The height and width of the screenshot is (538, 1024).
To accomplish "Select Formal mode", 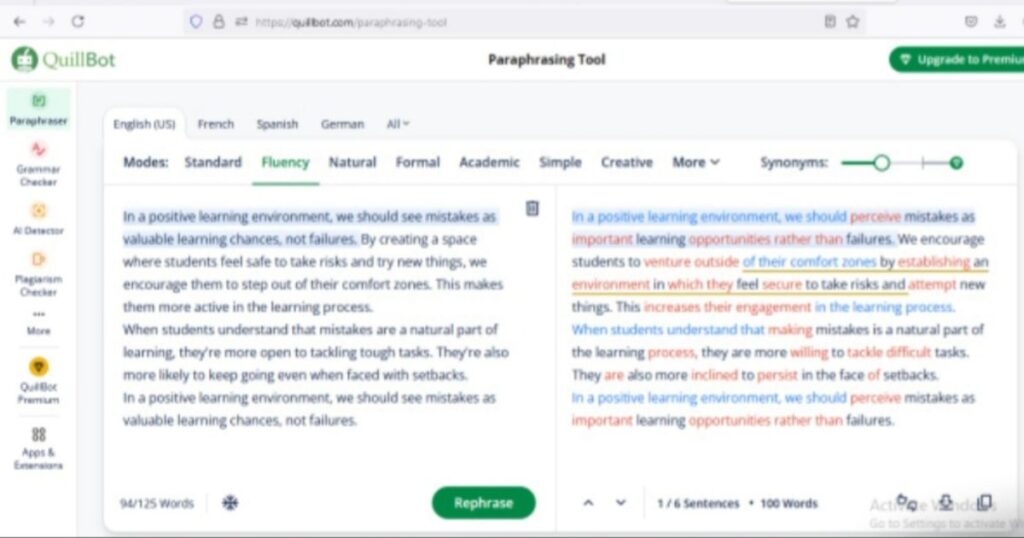I will (x=417, y=163).
